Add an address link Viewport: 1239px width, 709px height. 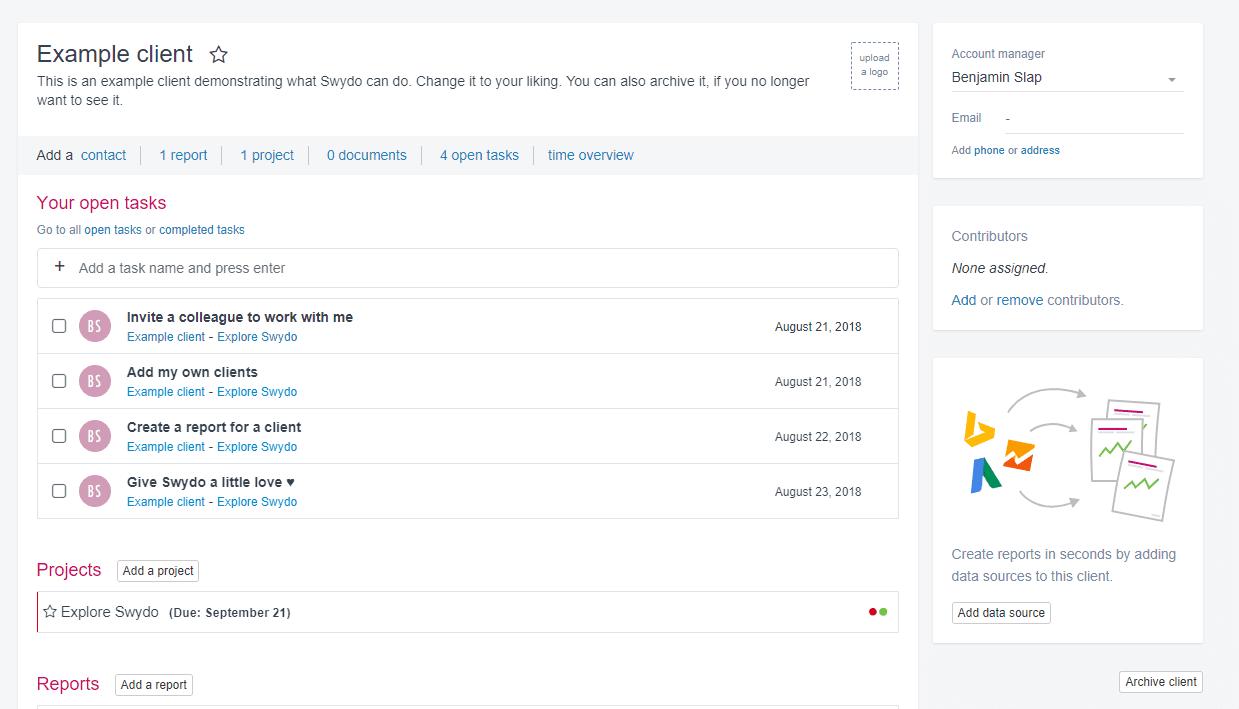[x=1040, y=150]
